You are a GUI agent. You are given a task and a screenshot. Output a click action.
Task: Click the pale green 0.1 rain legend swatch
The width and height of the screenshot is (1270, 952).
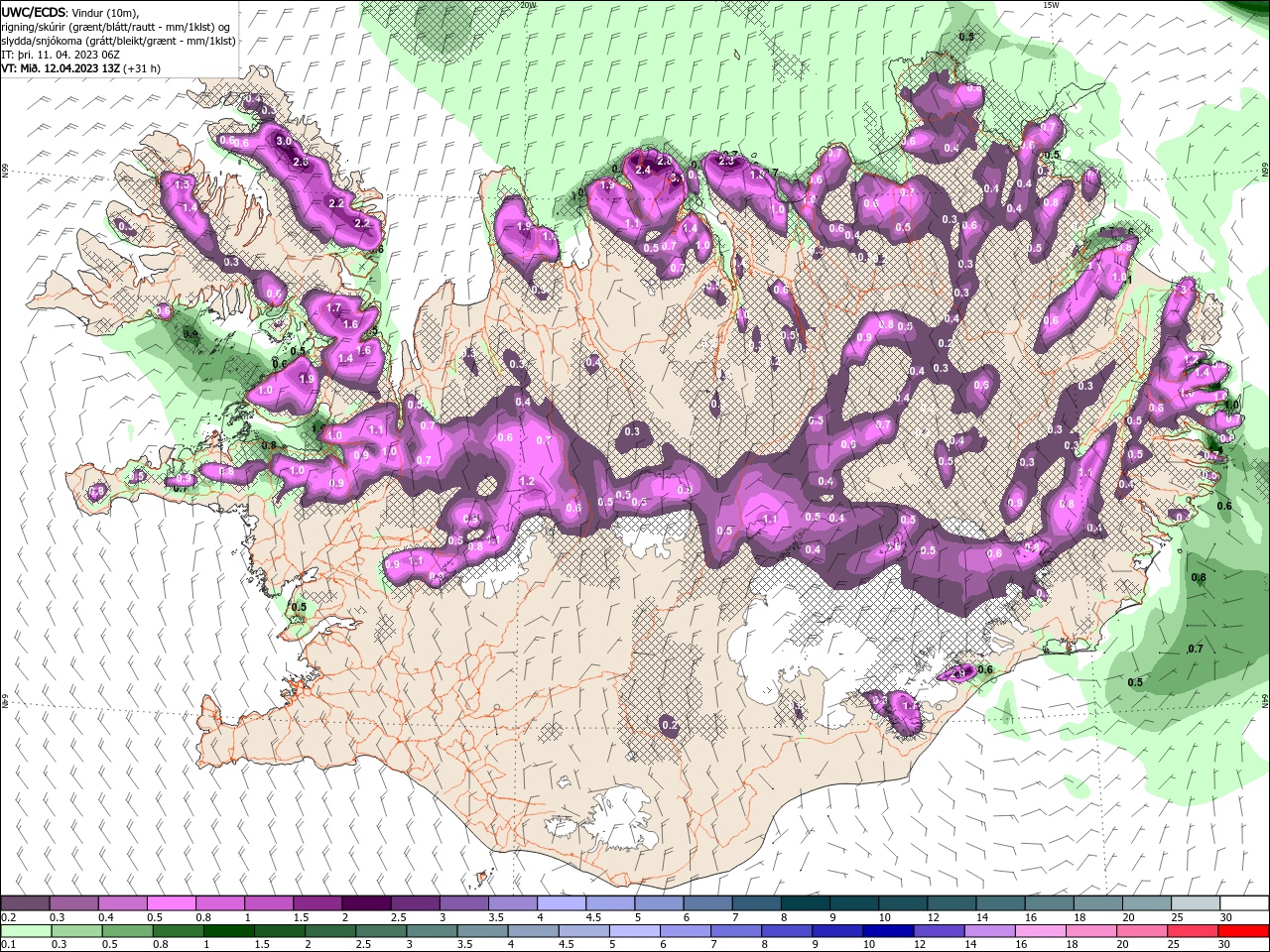[x=25, y=931]
